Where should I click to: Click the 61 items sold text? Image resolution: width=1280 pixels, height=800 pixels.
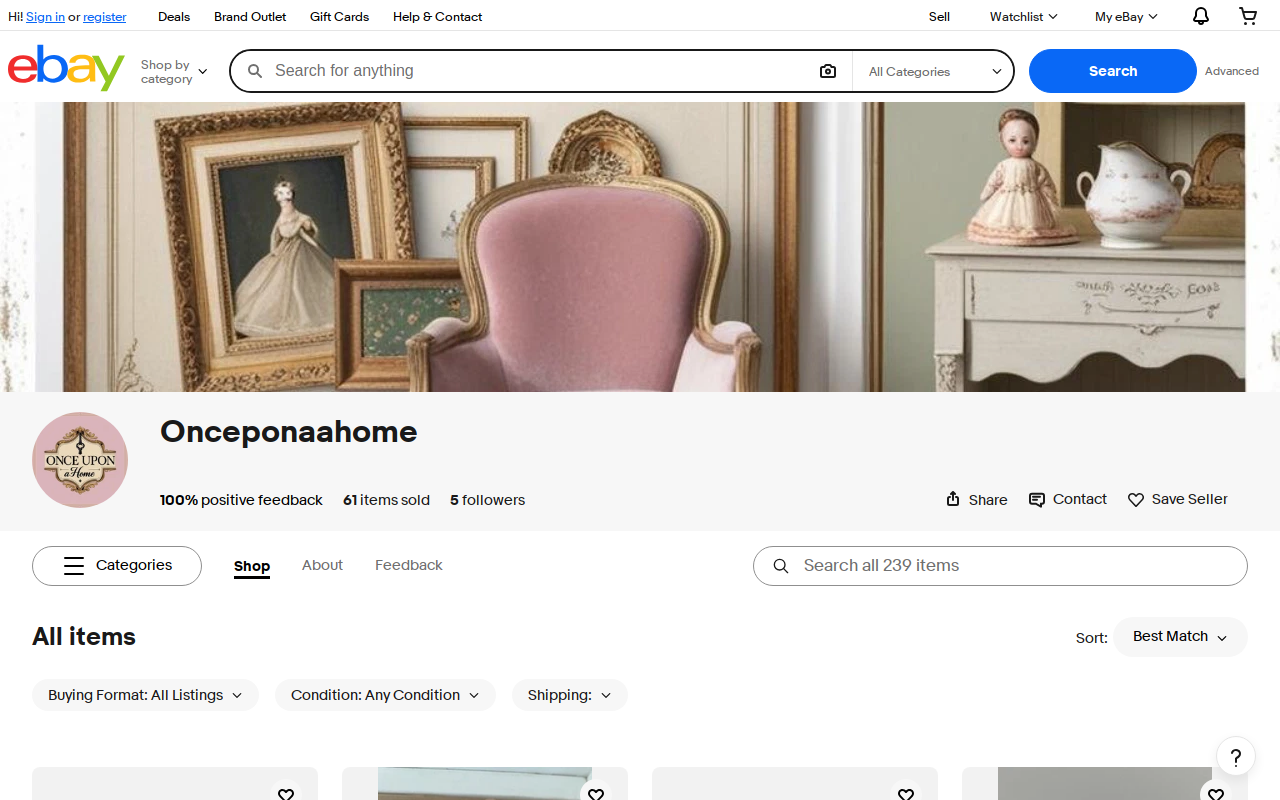[386, 500]
